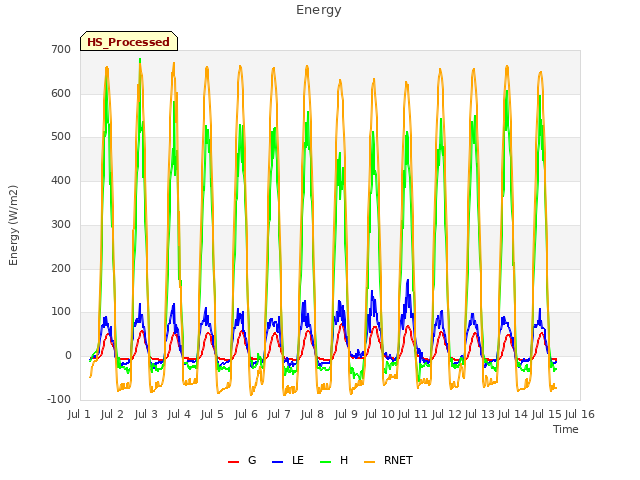Click the orange RNET legend swatch
The height and width of the screenshot is (480, 640).
[369, 461]
